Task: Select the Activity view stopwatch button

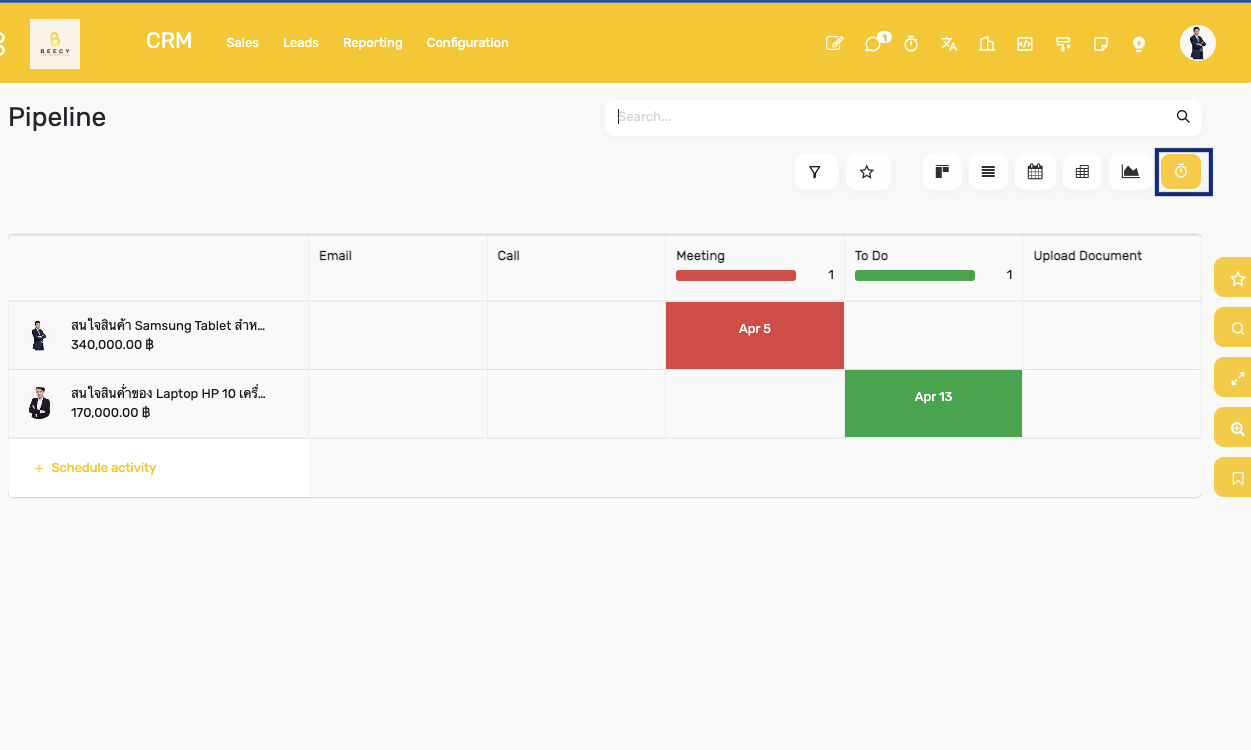Action: tap(1181, 172)
